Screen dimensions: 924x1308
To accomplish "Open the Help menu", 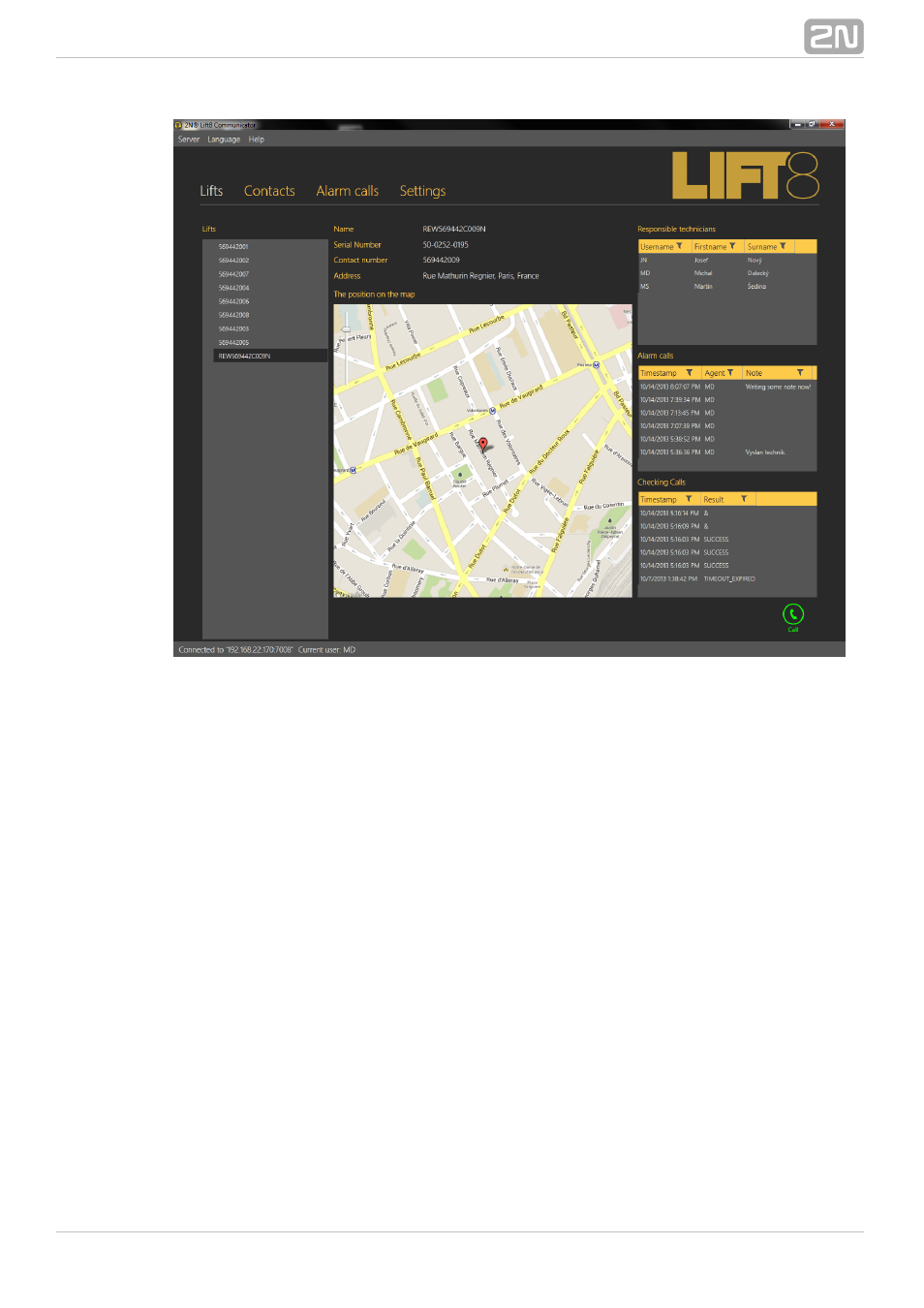I will 257,140.
